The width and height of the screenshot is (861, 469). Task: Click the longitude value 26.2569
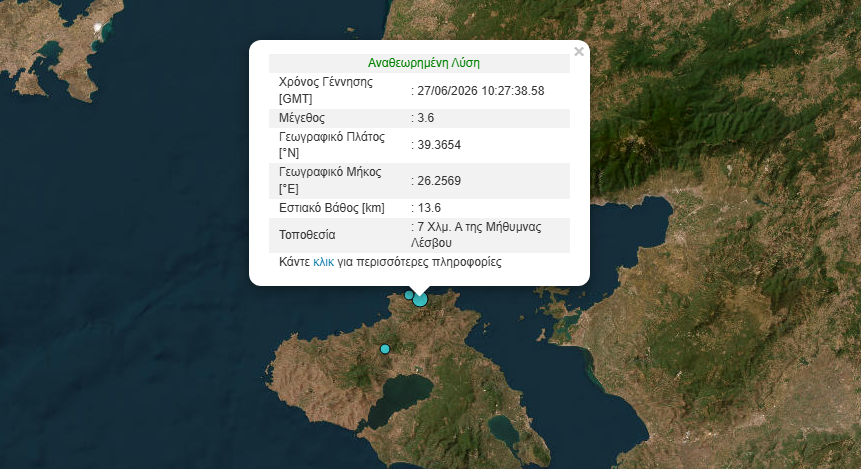[x=439, y=181]
